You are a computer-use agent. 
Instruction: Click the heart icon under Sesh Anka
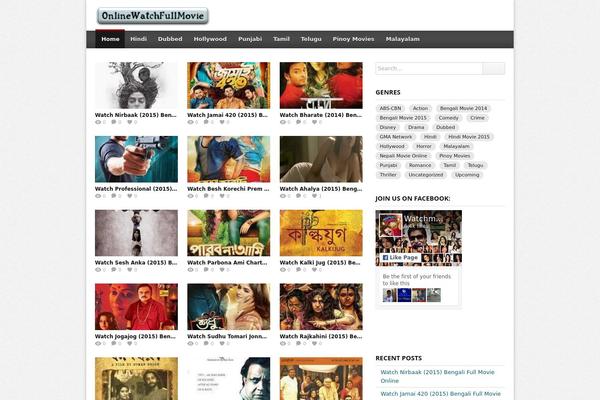(x=130, y=270)
